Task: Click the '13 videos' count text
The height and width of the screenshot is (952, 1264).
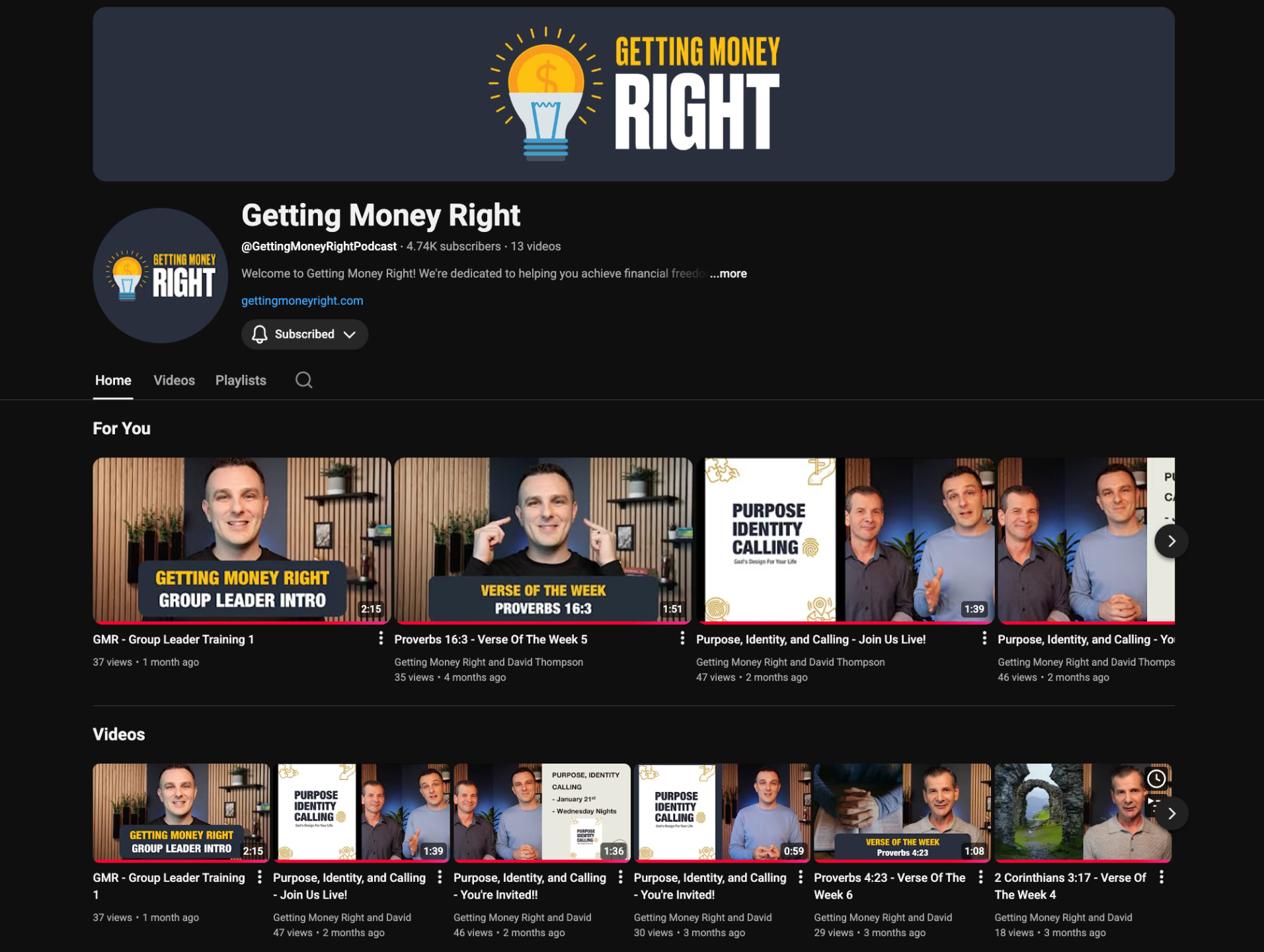Action: coord(535,247)
